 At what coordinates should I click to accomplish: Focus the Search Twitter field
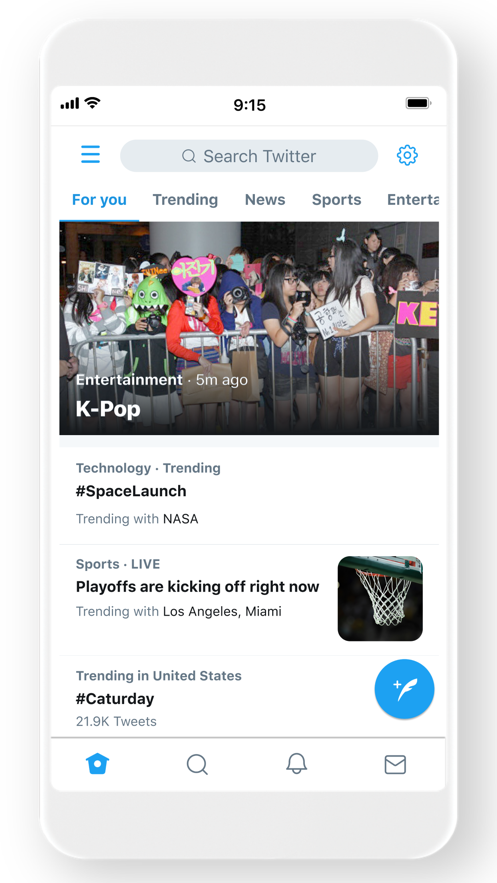pyautogui.click(x=249, y=156)
